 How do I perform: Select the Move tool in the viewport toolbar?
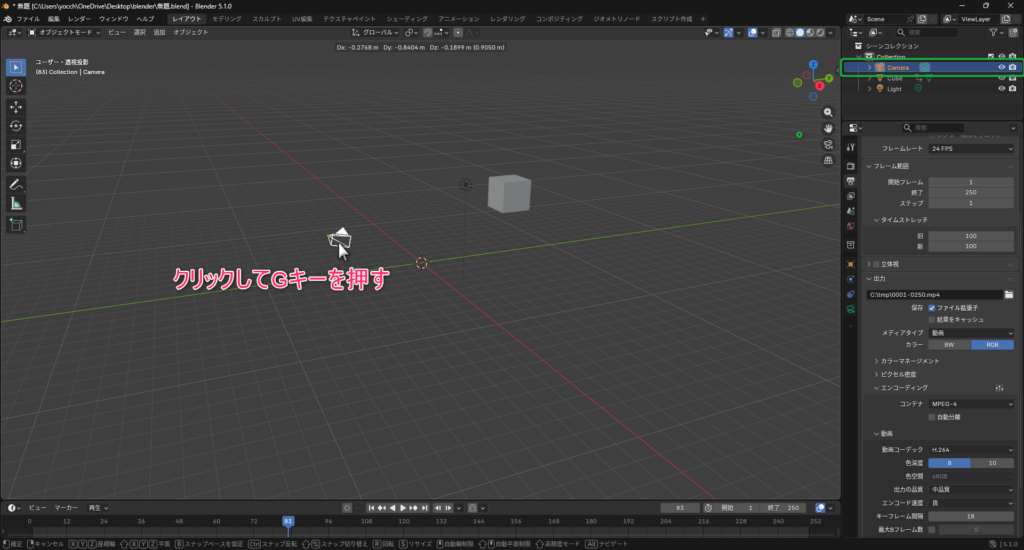tap(16, 106)
